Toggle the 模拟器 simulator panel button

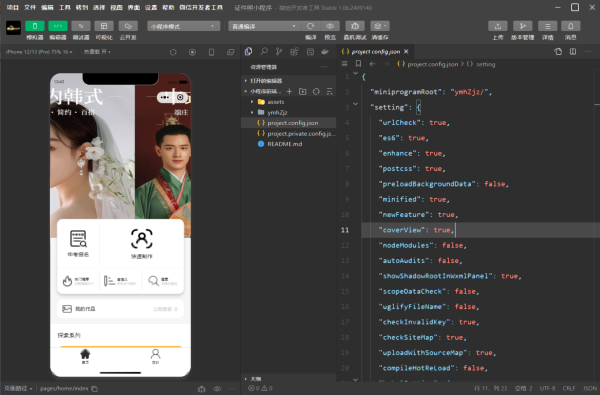[x=35, y=26]
